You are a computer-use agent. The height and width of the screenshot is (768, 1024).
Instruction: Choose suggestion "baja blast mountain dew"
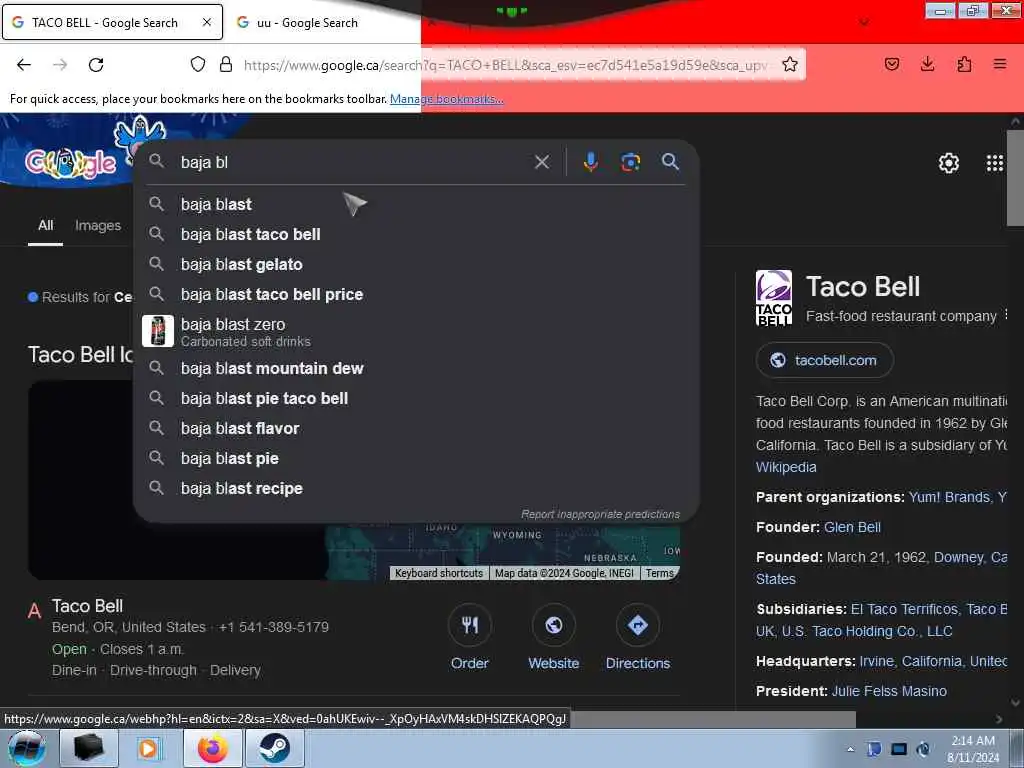pos(415,368)
